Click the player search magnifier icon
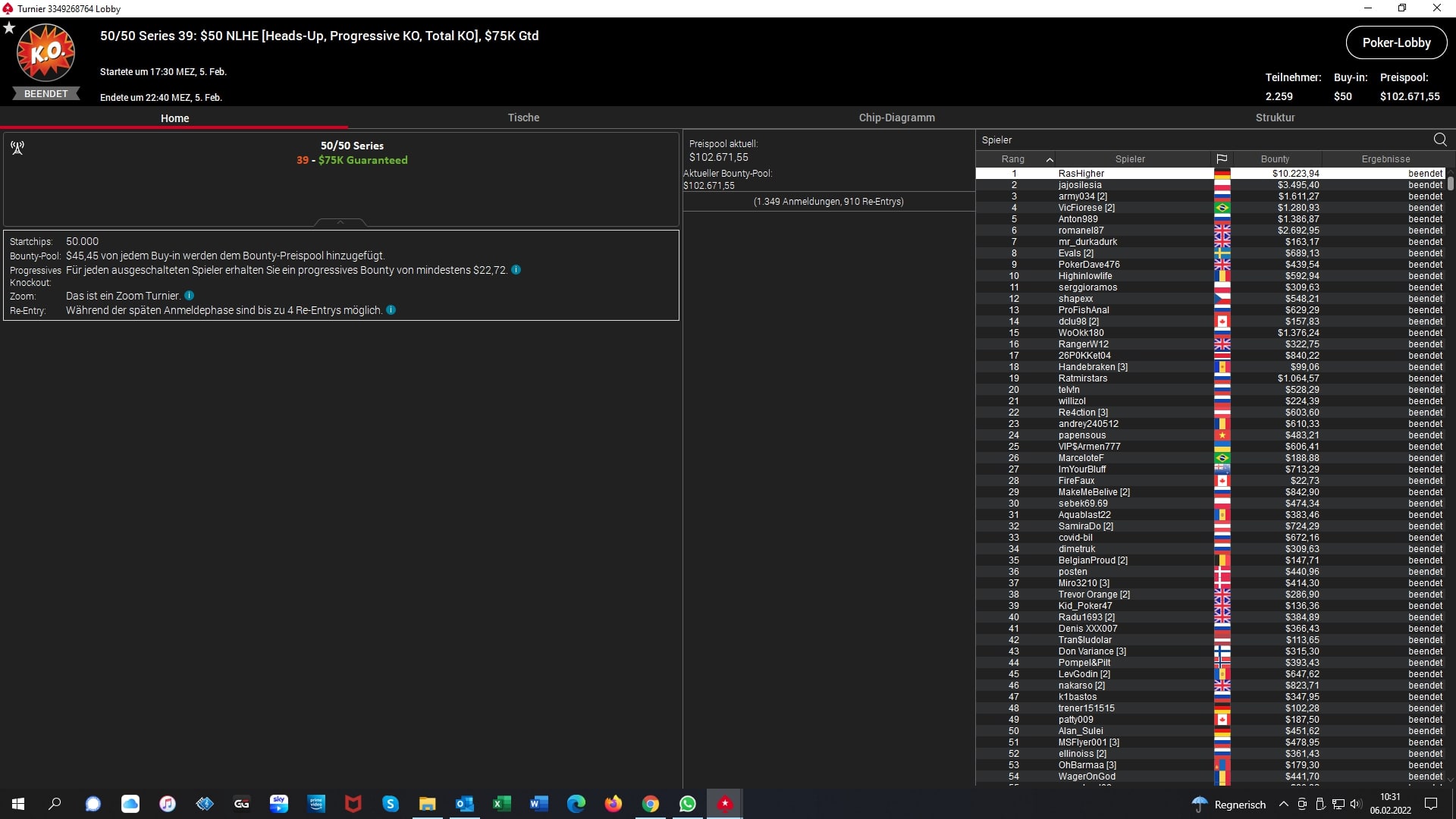 click(x=1439, y=140)
